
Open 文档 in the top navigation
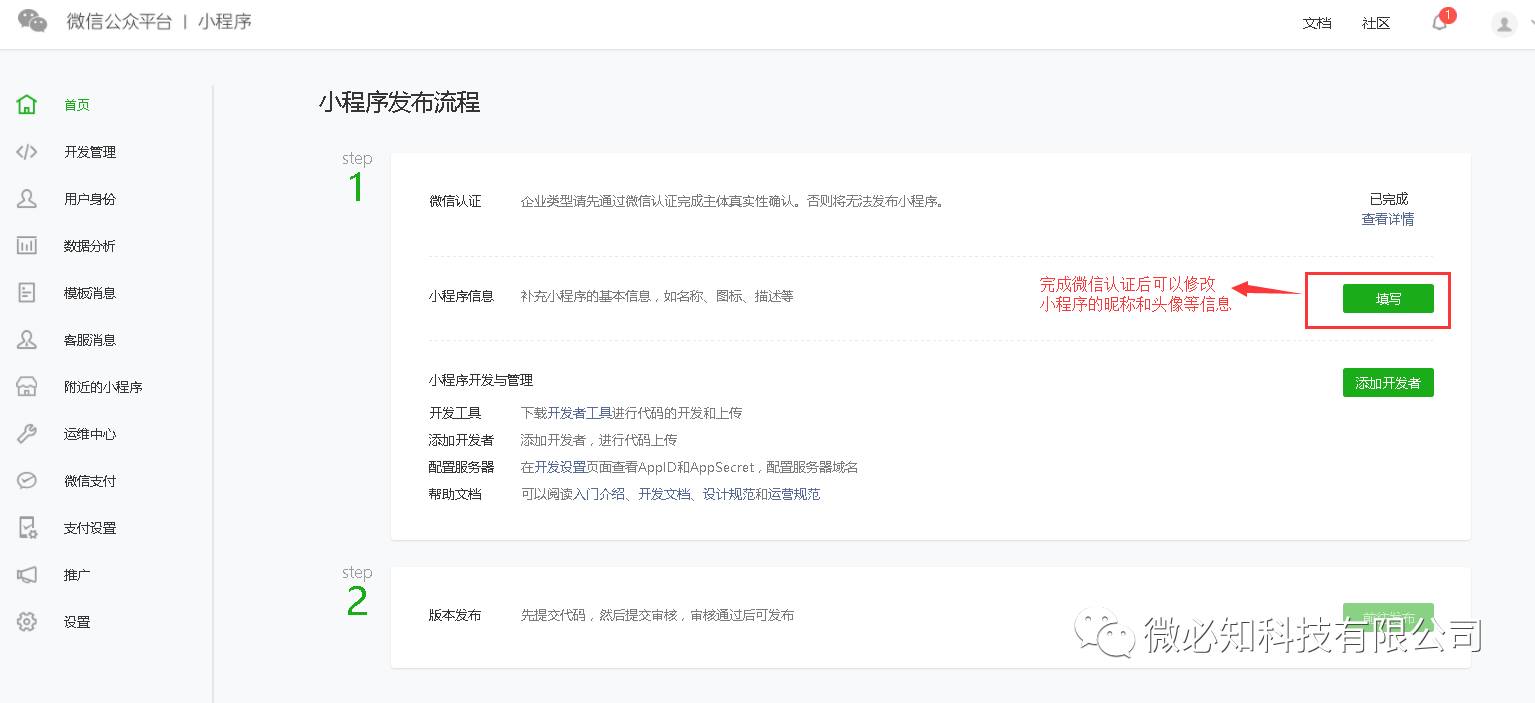(x=1317, y=23)
